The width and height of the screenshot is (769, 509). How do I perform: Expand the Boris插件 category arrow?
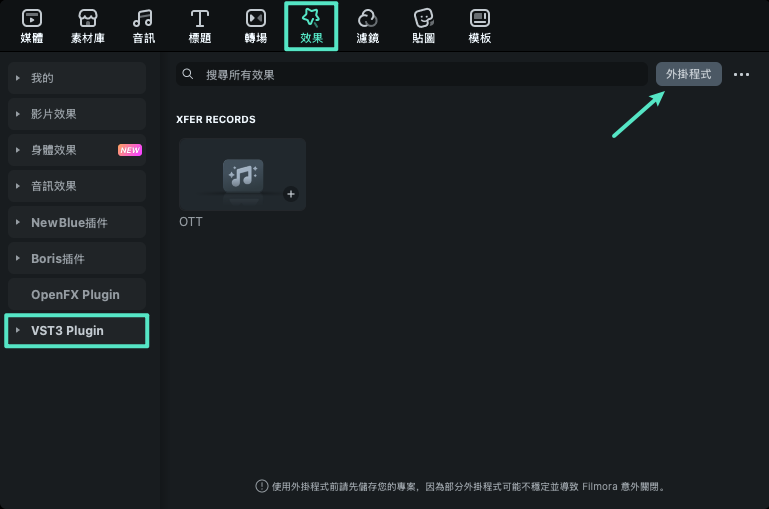18,258
